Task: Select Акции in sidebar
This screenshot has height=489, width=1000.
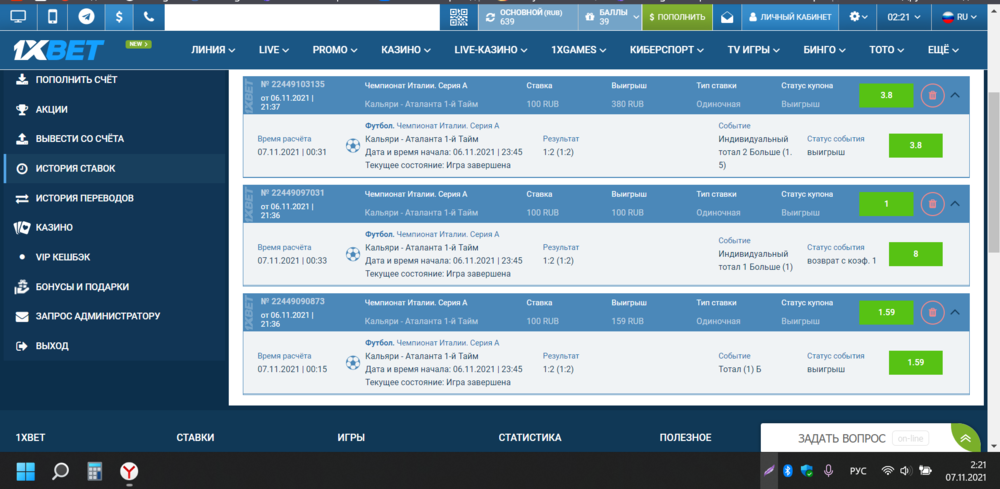Action: tap(114, 110)
